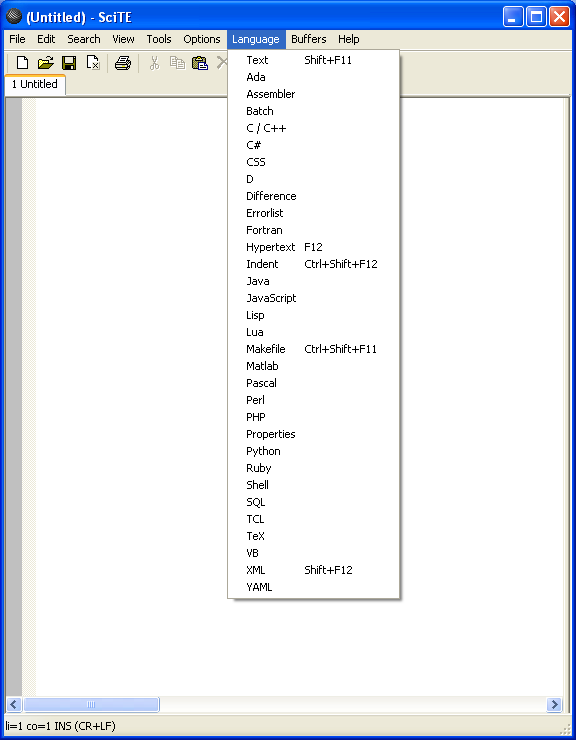The width and height of the screenshot is (576, 740).
Task: Open the Buffers menu
Action: (309, 39)
